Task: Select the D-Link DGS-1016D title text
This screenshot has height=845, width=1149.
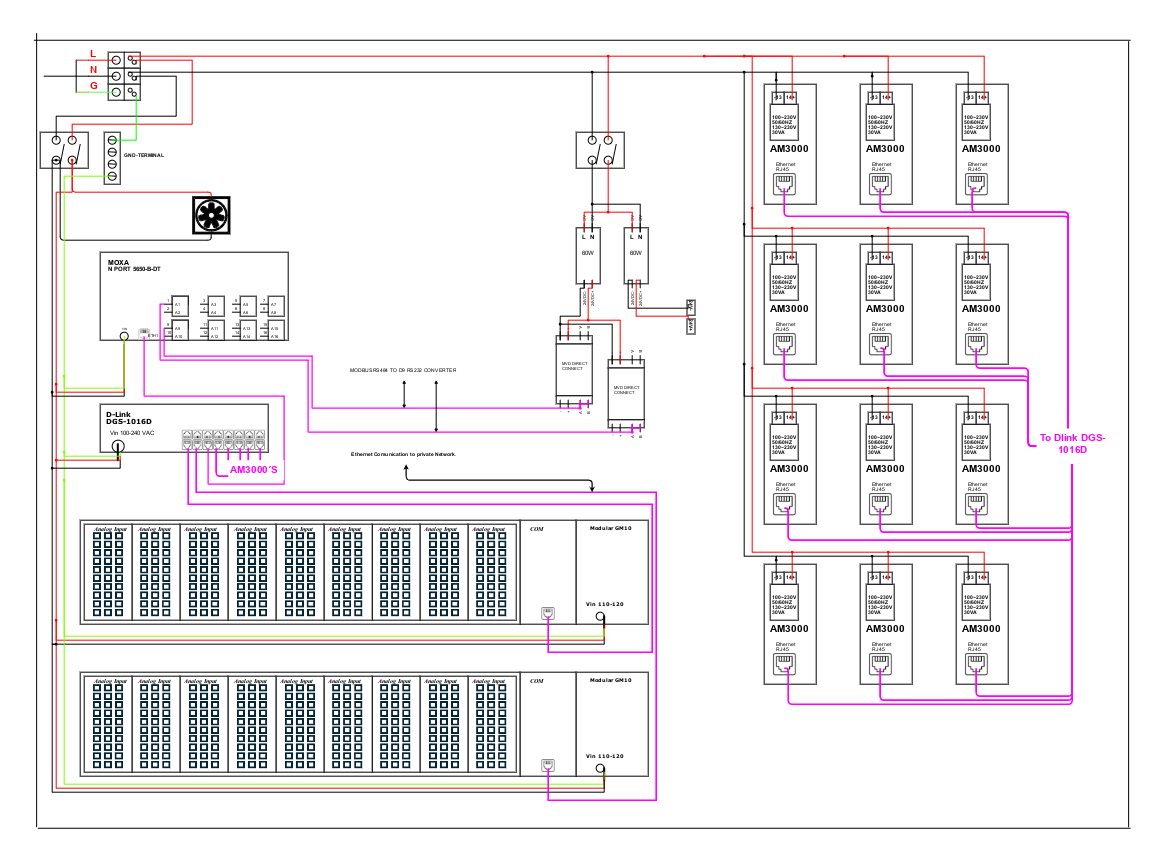Action: (x=128, y=418)
